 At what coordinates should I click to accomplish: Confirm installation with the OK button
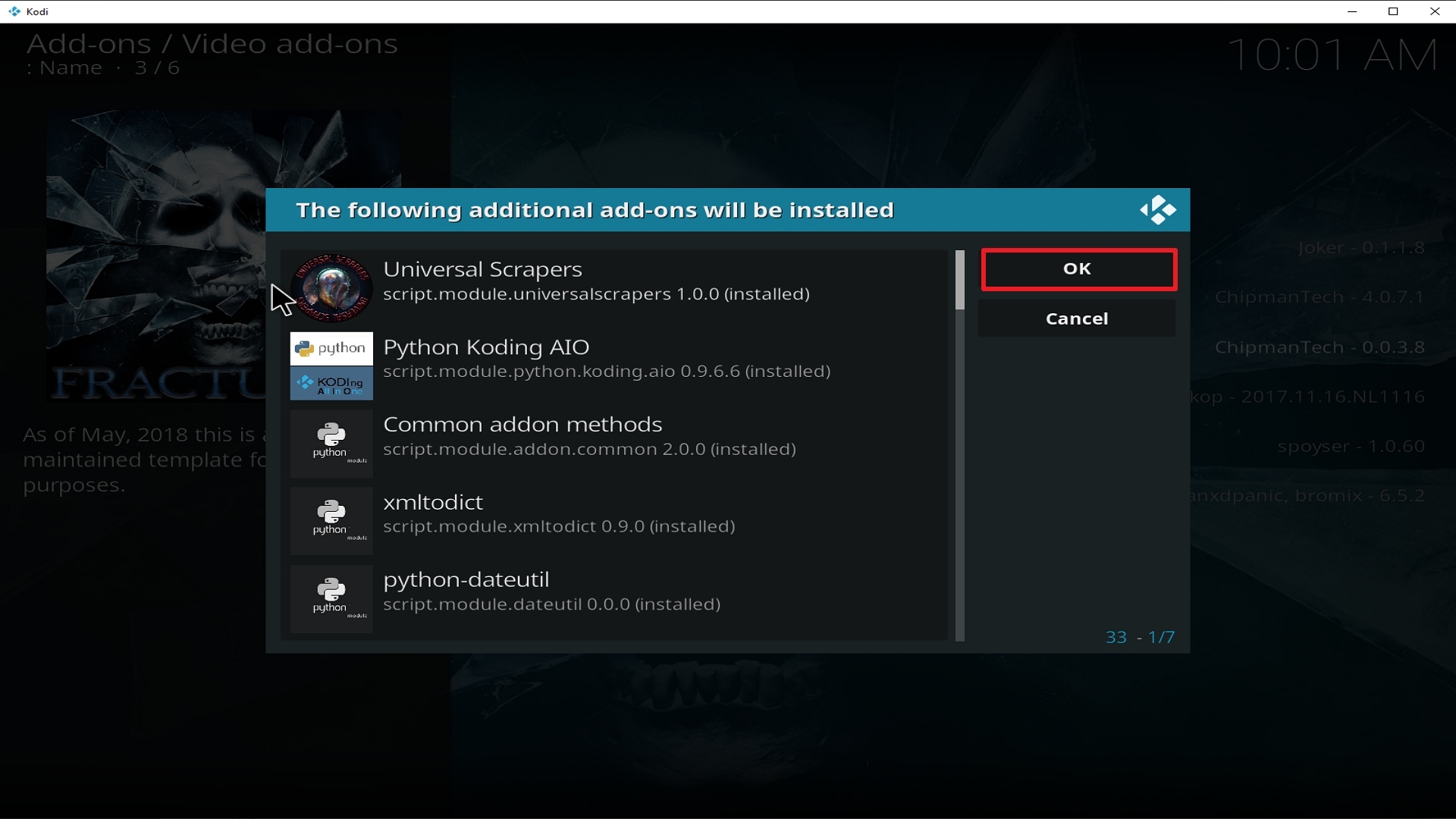click(1078, 269)
